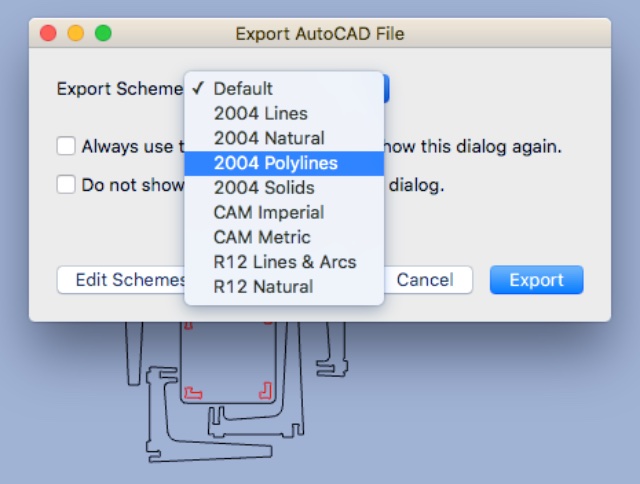Choose R12 Lines & Arcs scheme
The width and height of the screenshot is (640, 484).
tap(284, 262)
